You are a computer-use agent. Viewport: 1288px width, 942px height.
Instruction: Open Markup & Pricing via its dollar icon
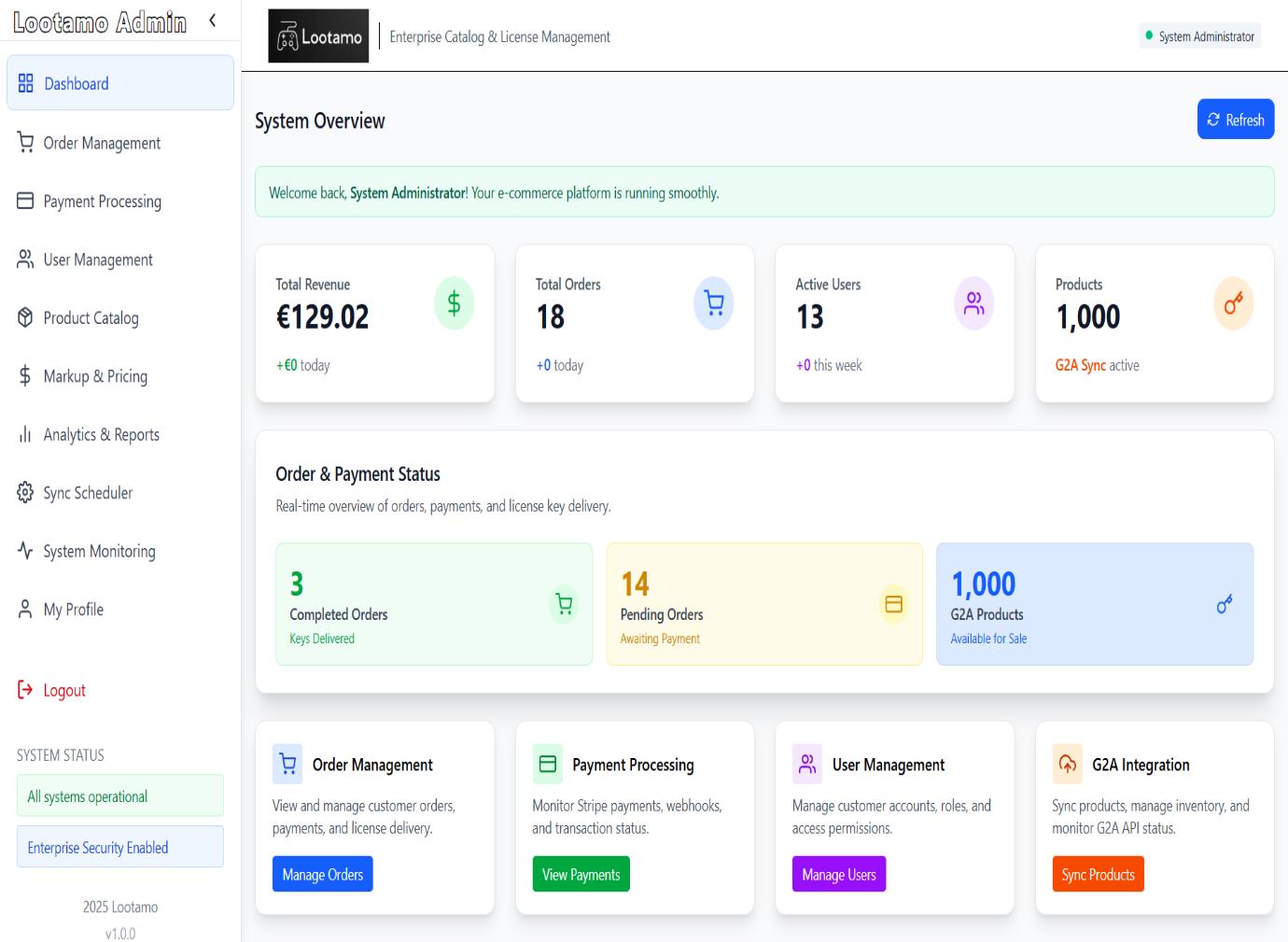click(23, 376)
